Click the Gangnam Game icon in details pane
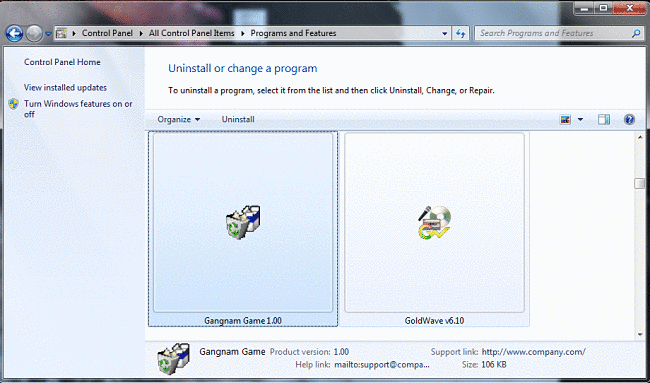This screenshot has height=383, width=650. pos(174,358)
